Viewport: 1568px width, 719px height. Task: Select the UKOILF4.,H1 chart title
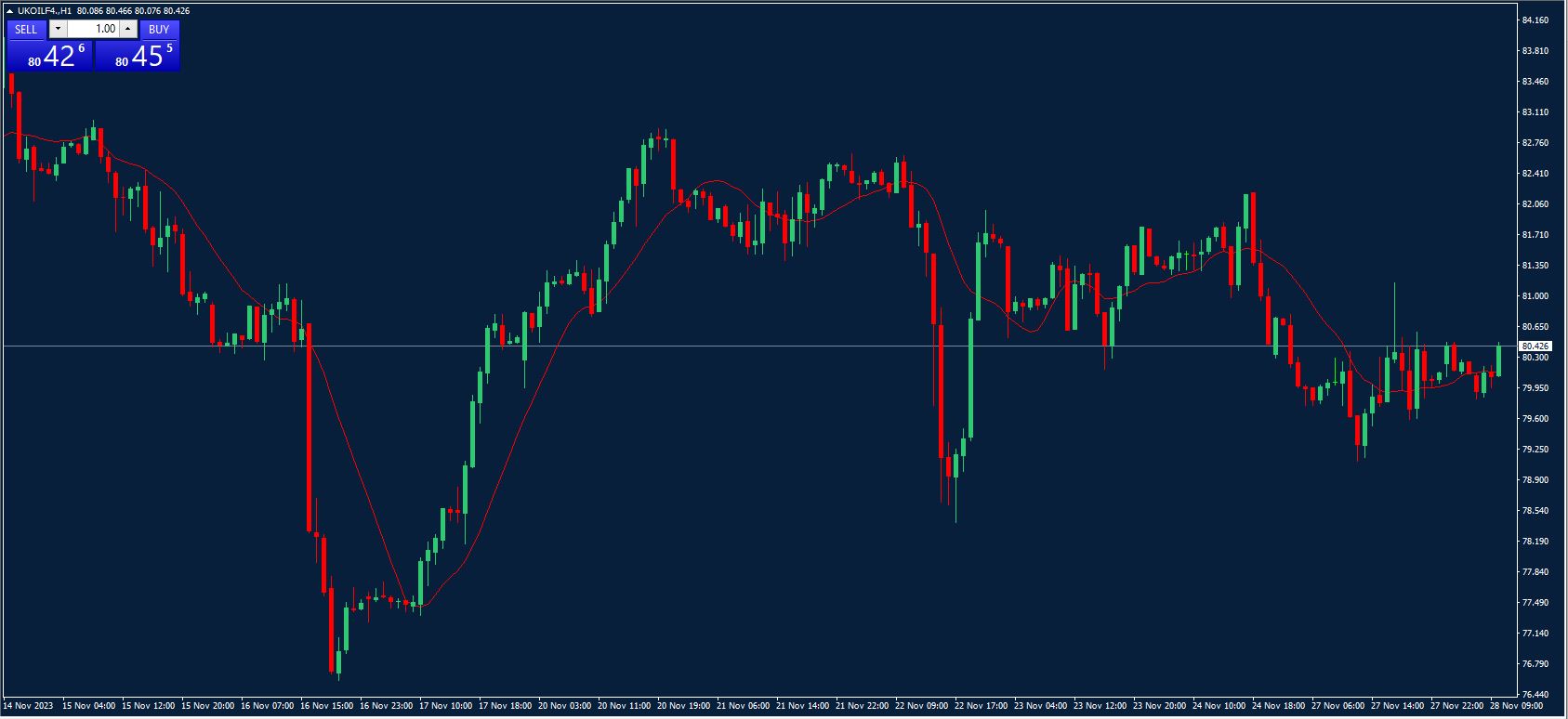tap(45, 11)
